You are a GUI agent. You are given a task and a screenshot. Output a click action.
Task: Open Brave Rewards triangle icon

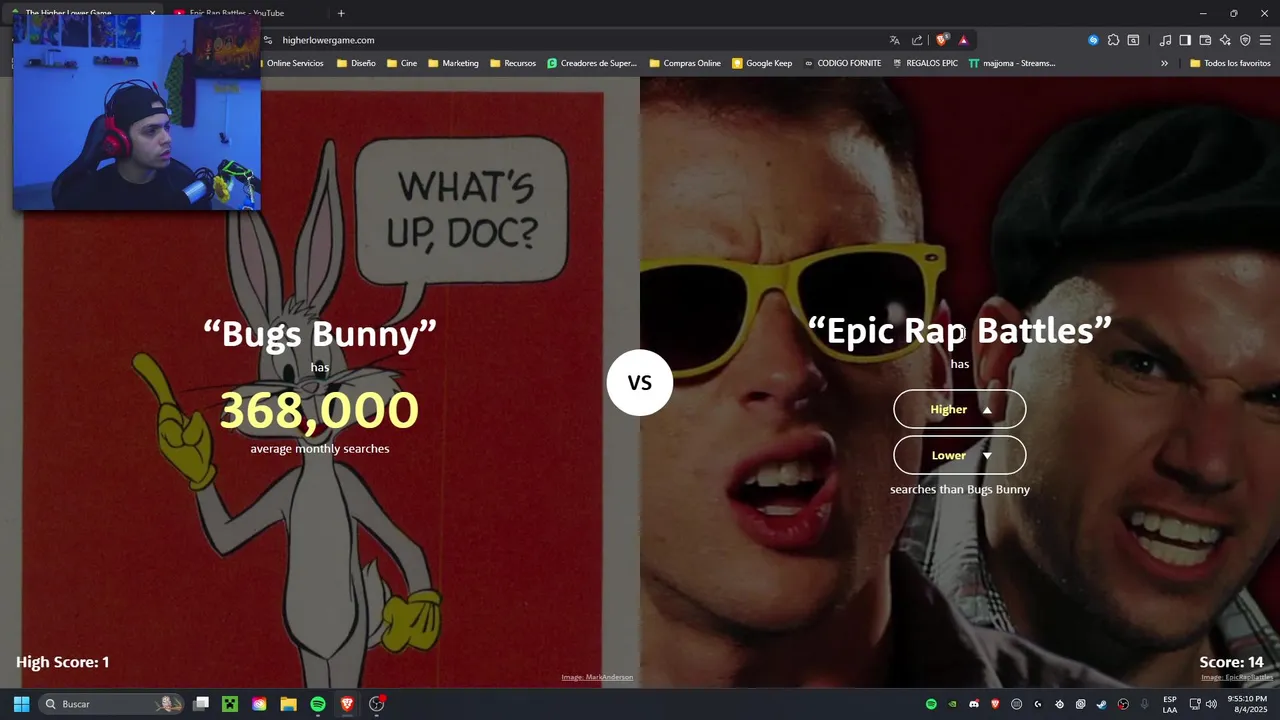[x=963, y=40]
